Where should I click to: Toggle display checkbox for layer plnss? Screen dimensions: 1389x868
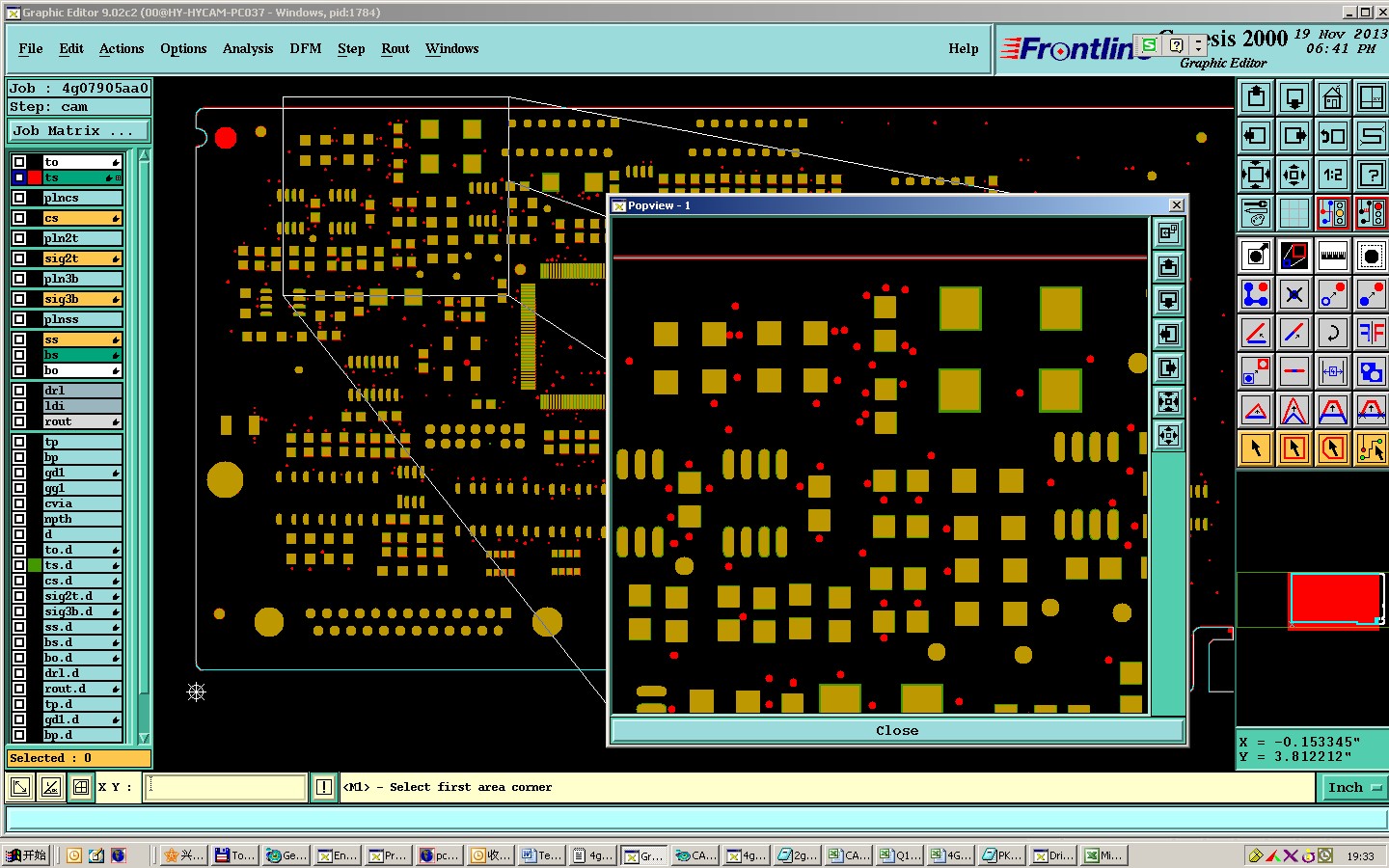click(x=19, y=319)
